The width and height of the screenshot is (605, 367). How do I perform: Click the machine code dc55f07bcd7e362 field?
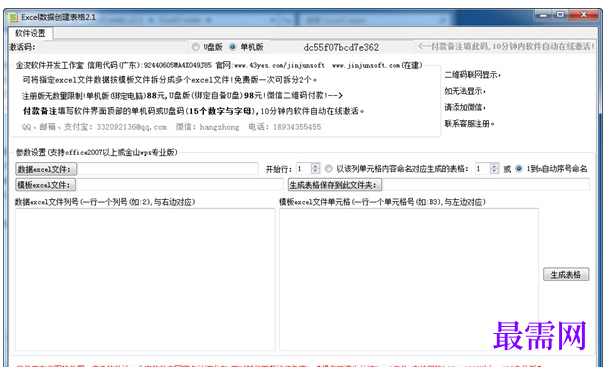(x=341, y=47)
